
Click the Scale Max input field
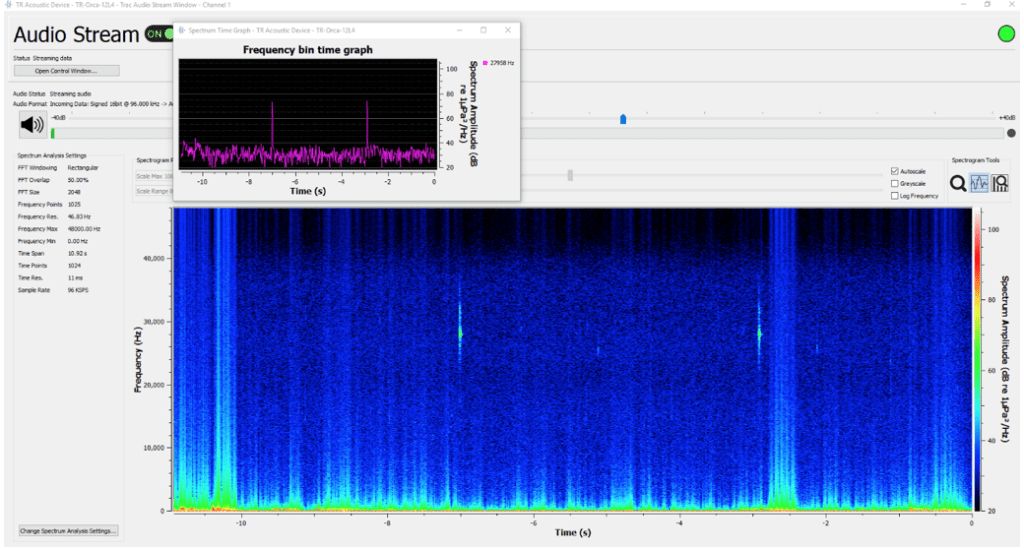[x=156, y=176]
